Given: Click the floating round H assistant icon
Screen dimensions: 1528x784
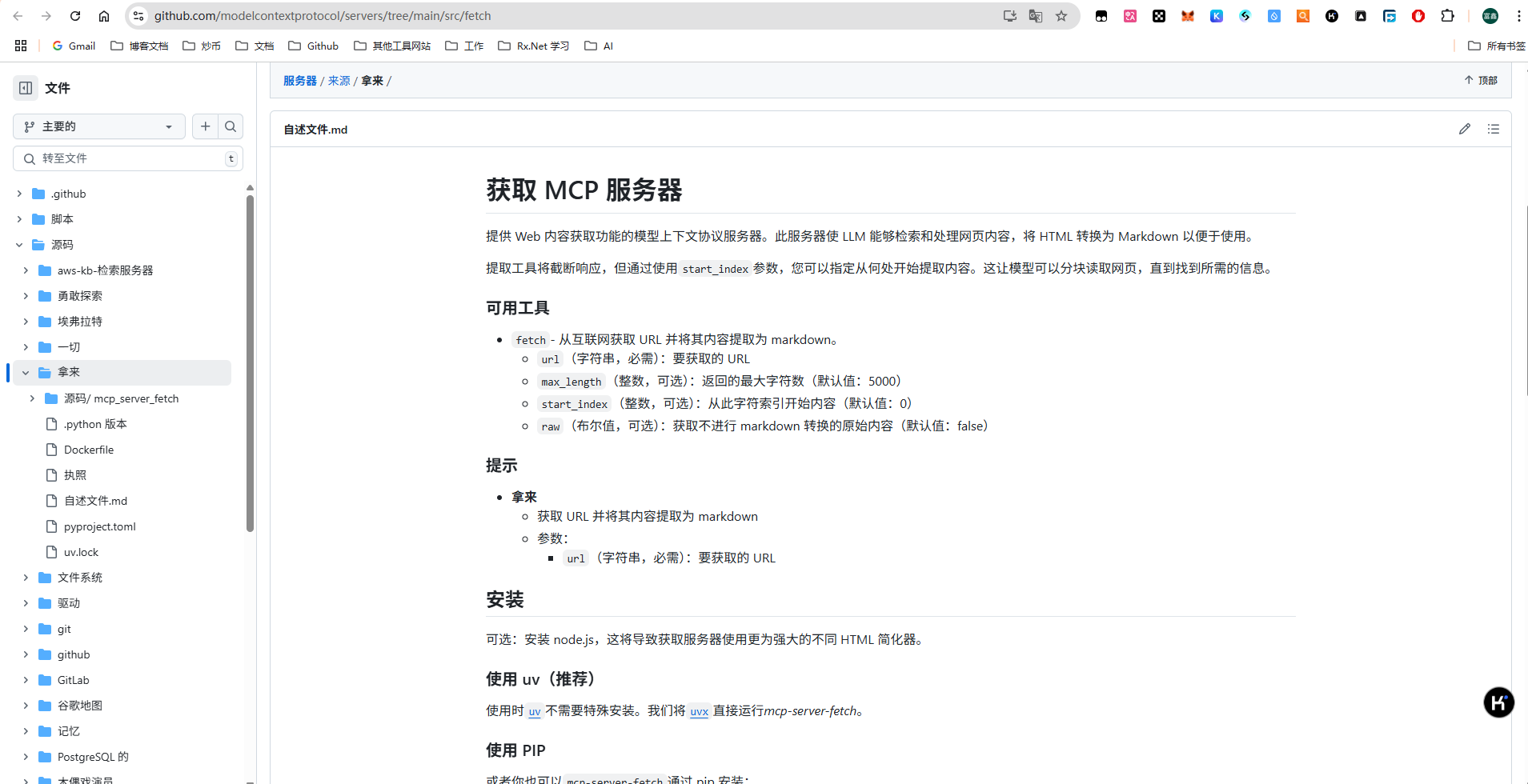Looking at the screenshot, I should point(1499,702).
